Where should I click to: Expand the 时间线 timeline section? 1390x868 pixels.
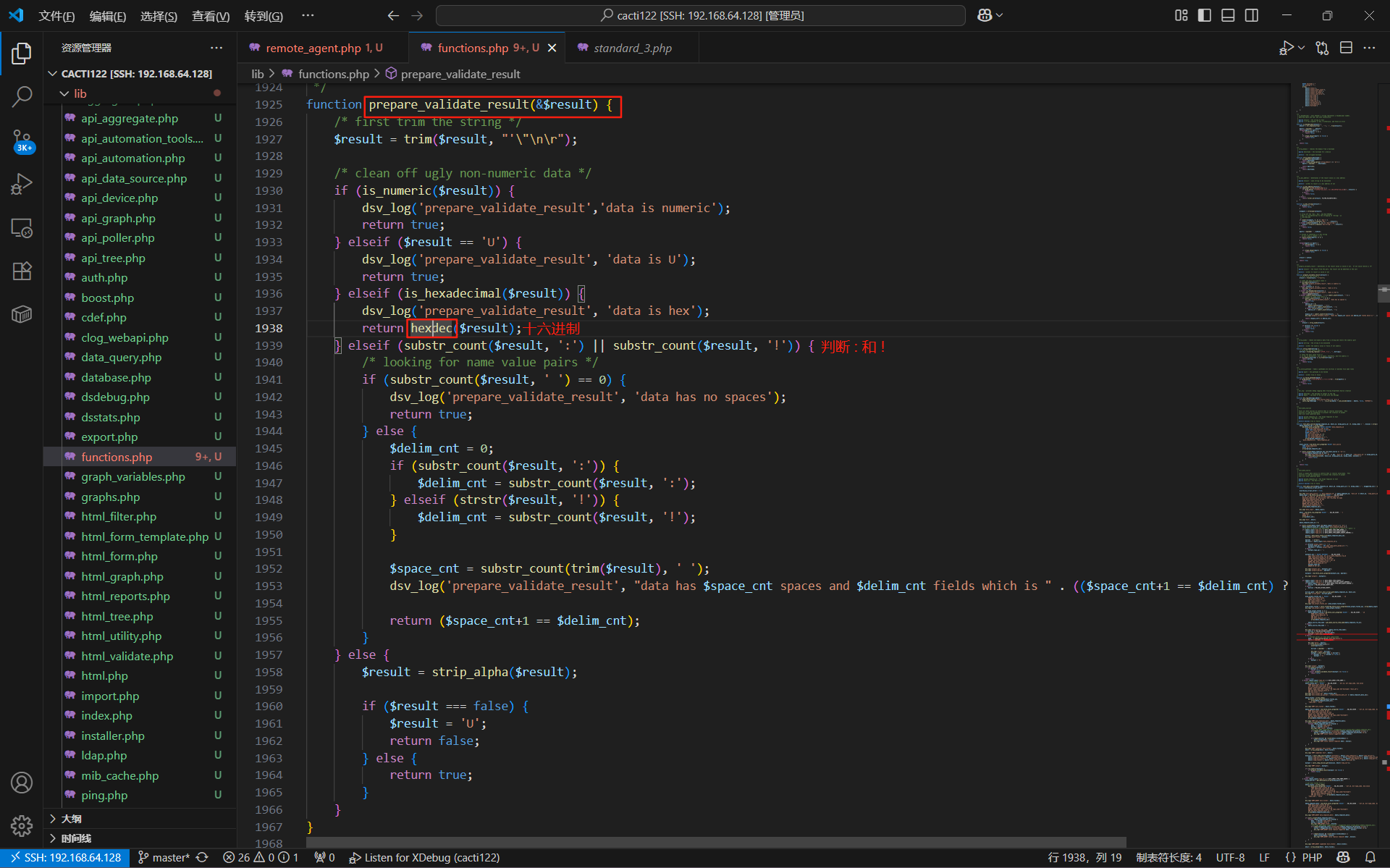(x=52, y=838)
